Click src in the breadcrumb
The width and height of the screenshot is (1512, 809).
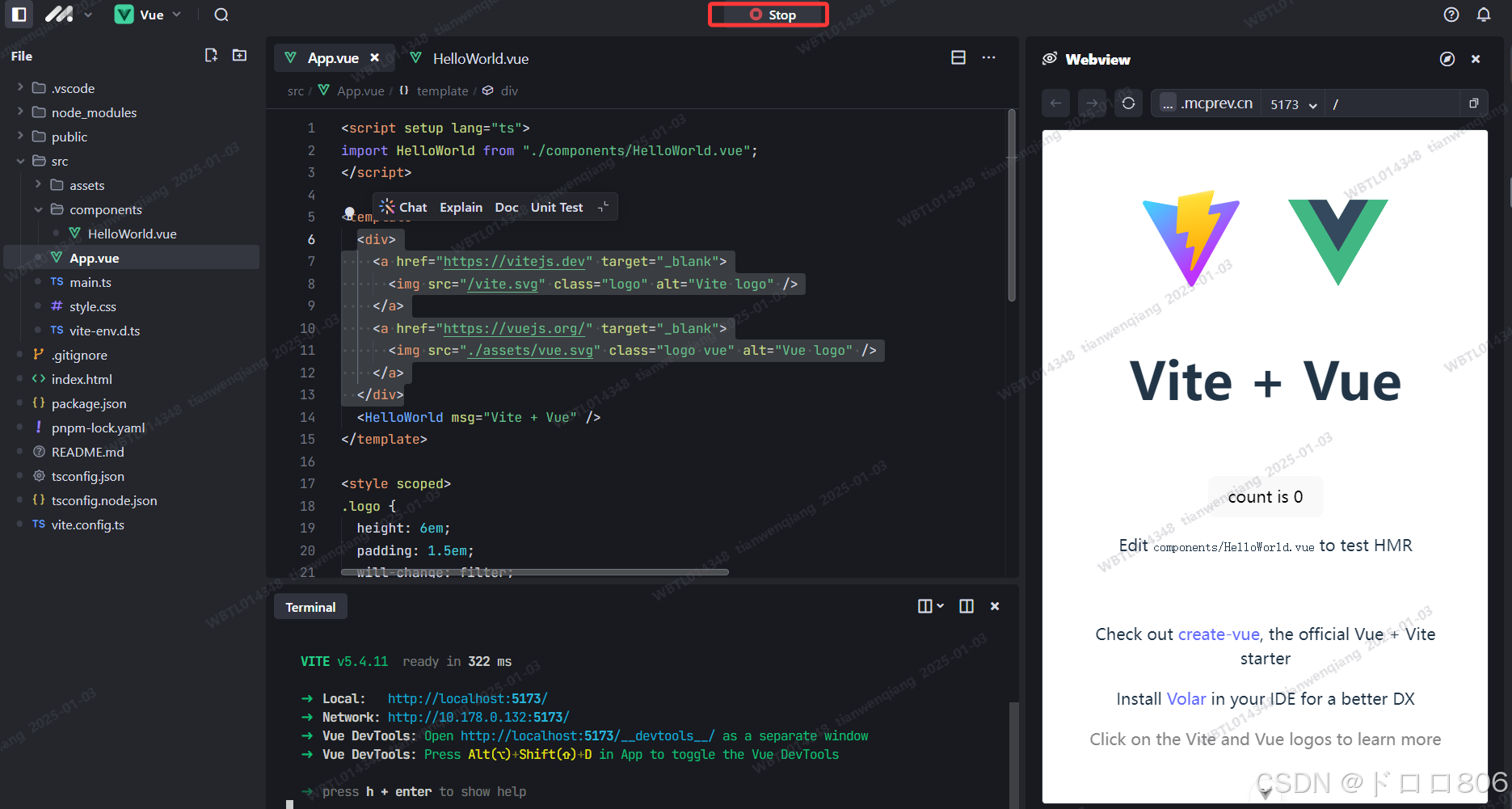(x=296, y=91)
